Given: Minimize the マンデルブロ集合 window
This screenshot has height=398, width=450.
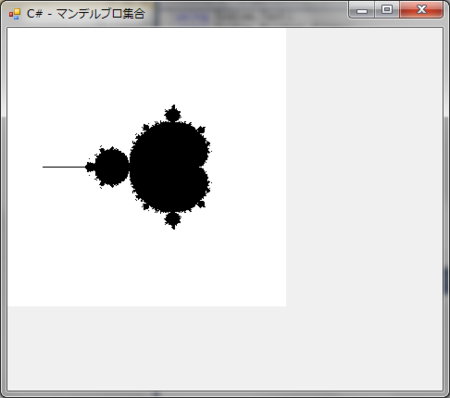Looking at the screenshot, I should coord(362,10).
